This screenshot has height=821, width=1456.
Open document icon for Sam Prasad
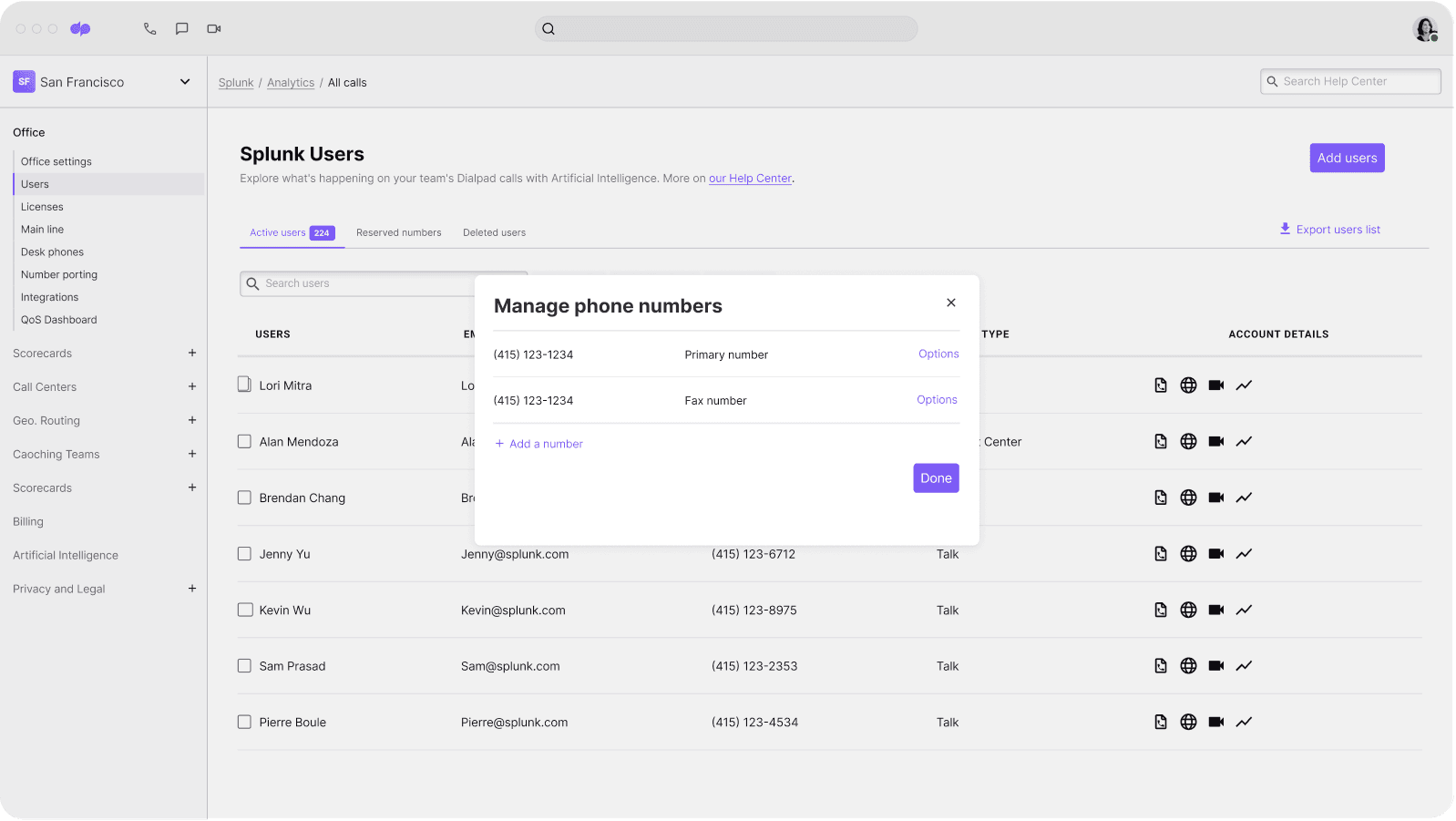coord(1161,666)
